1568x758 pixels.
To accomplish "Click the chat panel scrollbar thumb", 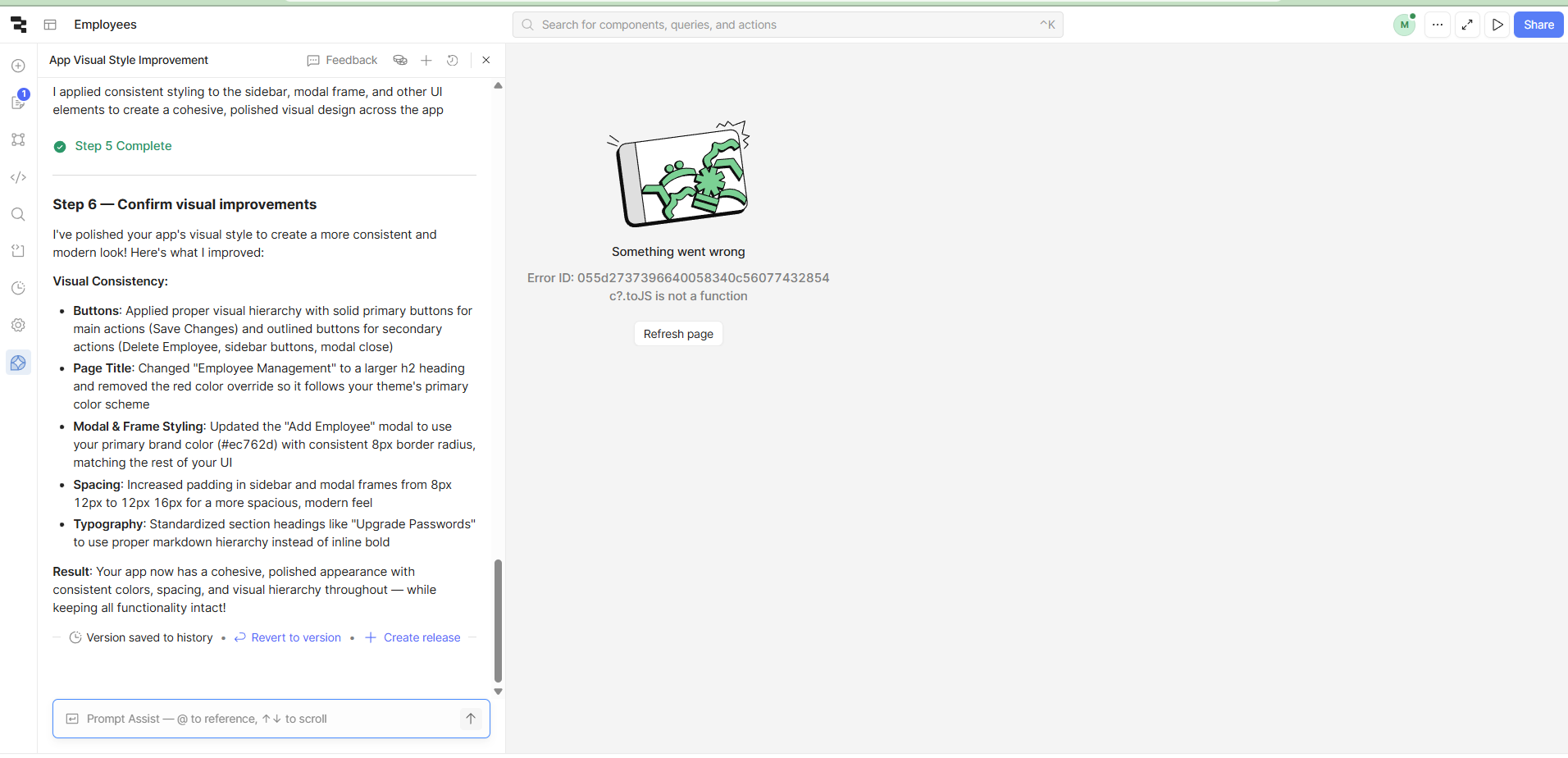I will click(498, 620).
